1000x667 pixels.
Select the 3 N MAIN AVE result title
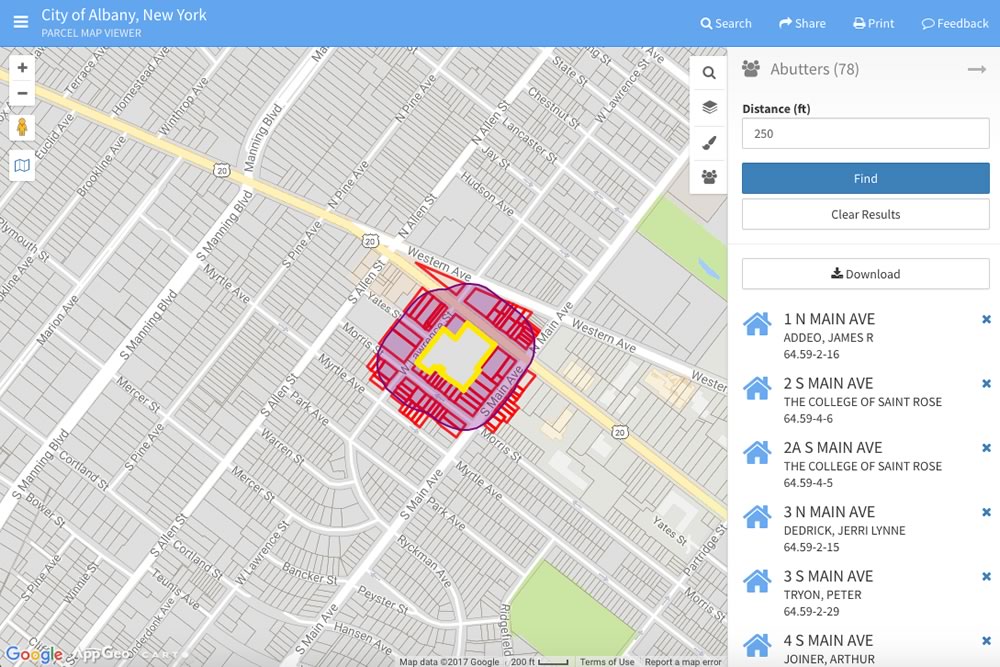click(829, 513)
